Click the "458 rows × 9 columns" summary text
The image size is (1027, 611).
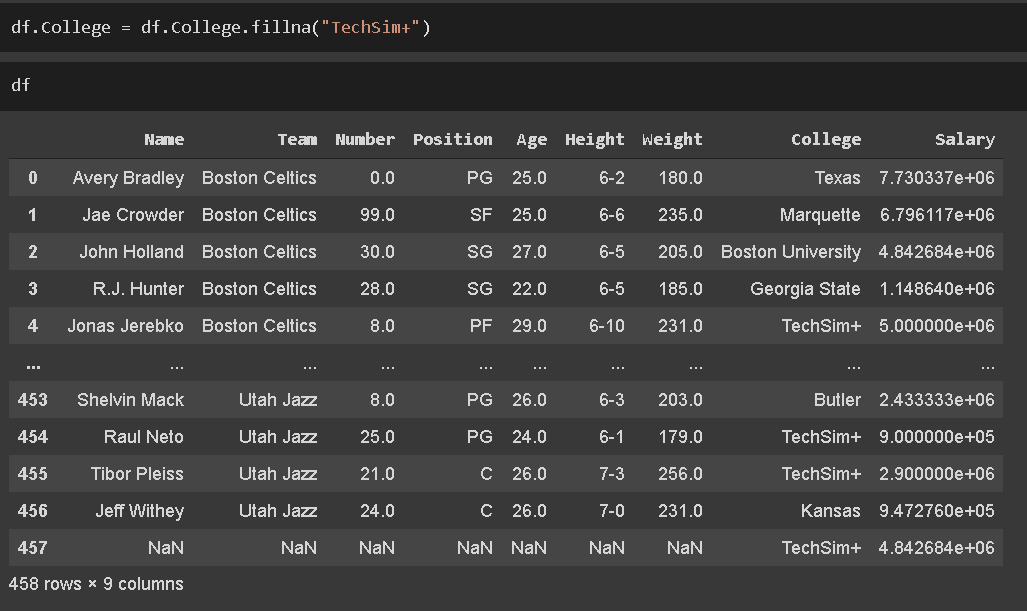96,583
